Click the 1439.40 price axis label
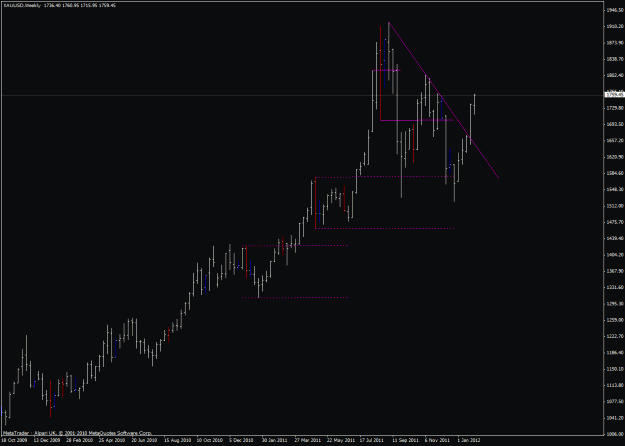The width and height of the screenshot is (625, 446). coord(615,238)
